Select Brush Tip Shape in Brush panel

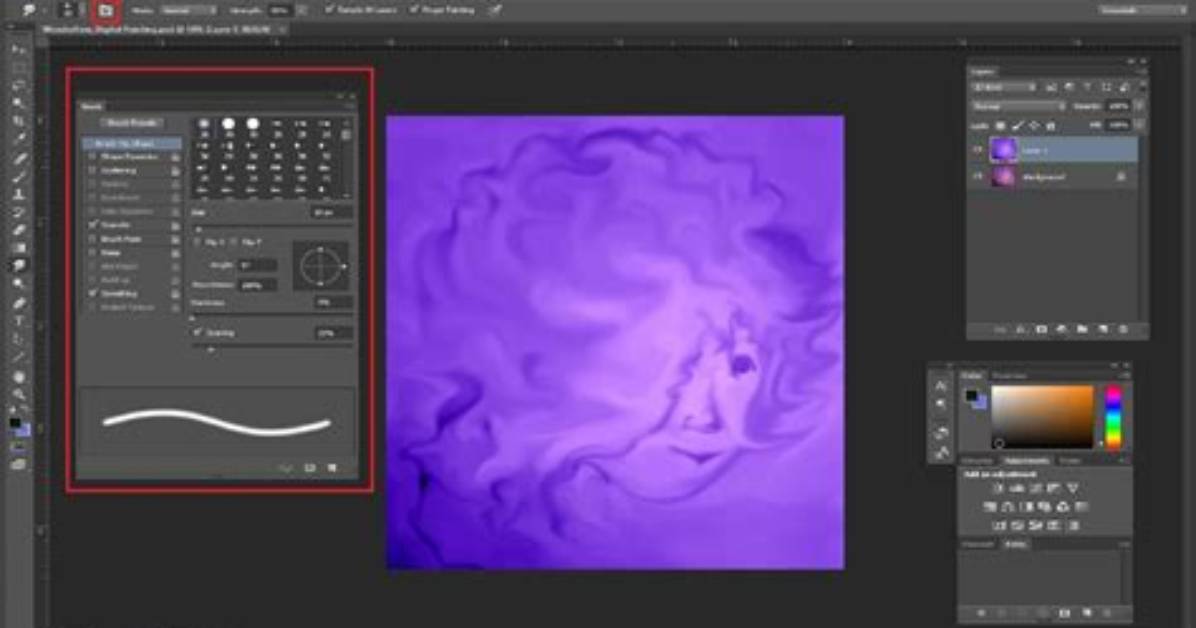tap(133, 143)
